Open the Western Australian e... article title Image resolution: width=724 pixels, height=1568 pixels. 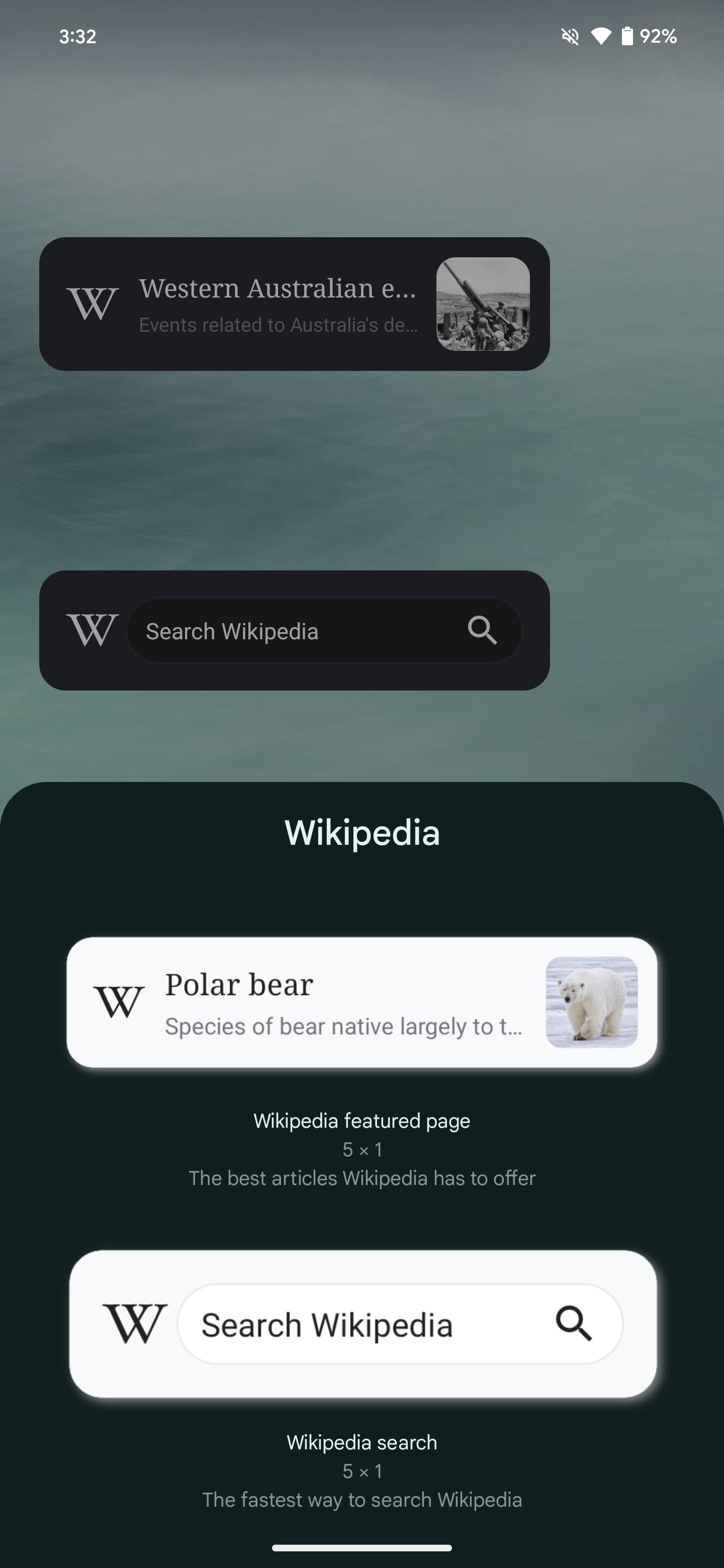click(x=278, y=288)
